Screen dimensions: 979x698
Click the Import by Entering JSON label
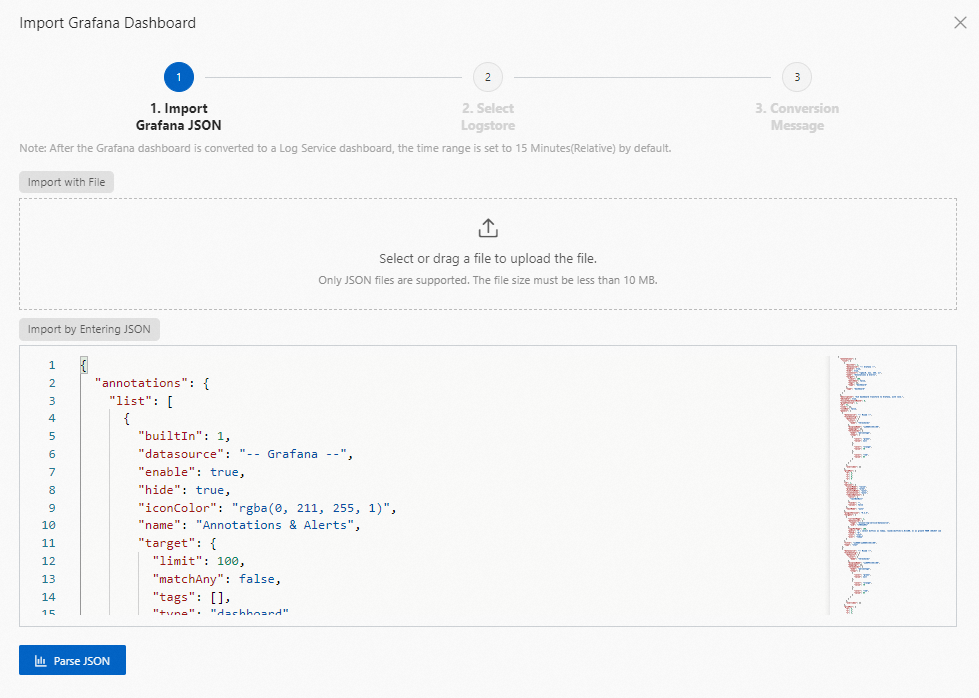[x=89, y=329]
